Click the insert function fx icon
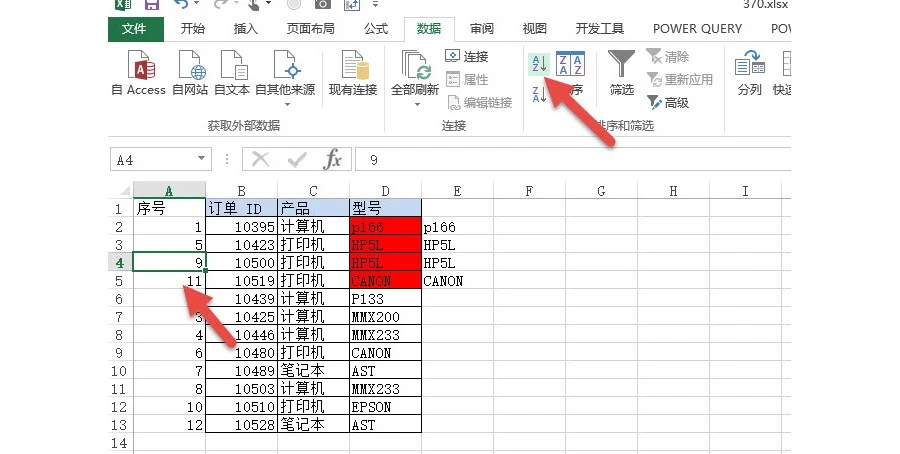The image size is (900, 454). pyautogui.click(x=333, y=159)
